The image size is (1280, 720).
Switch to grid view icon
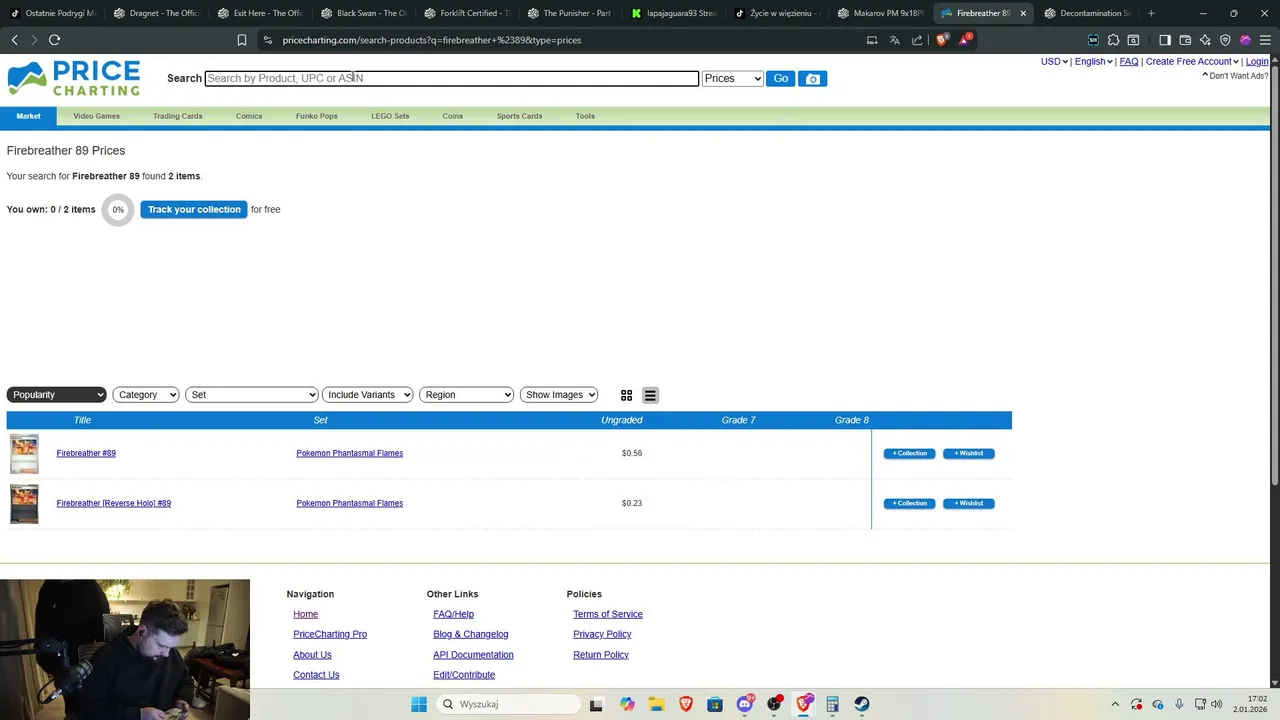coord(626,395)
